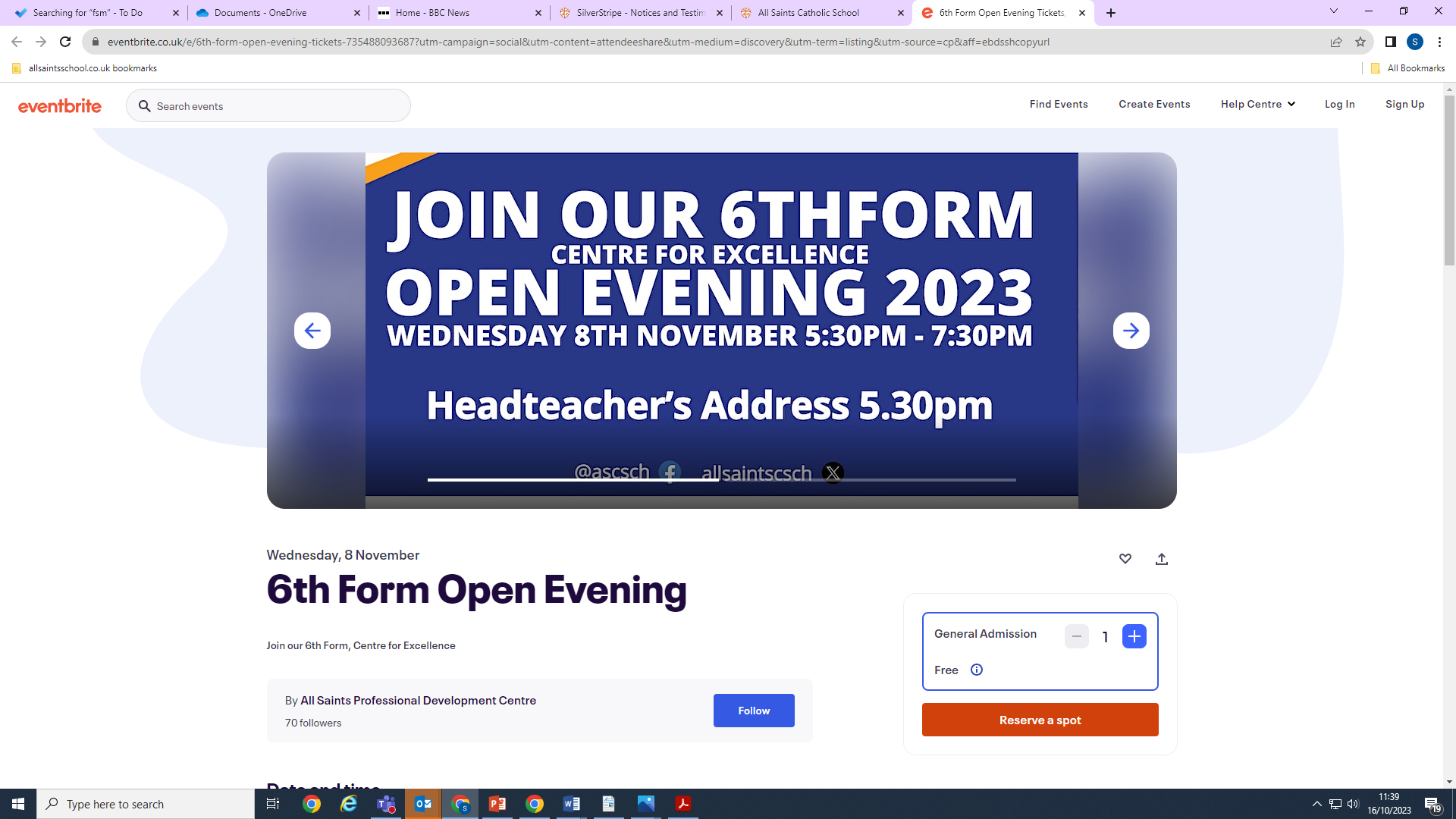Click the carousel progress bar

coord(721,479)
